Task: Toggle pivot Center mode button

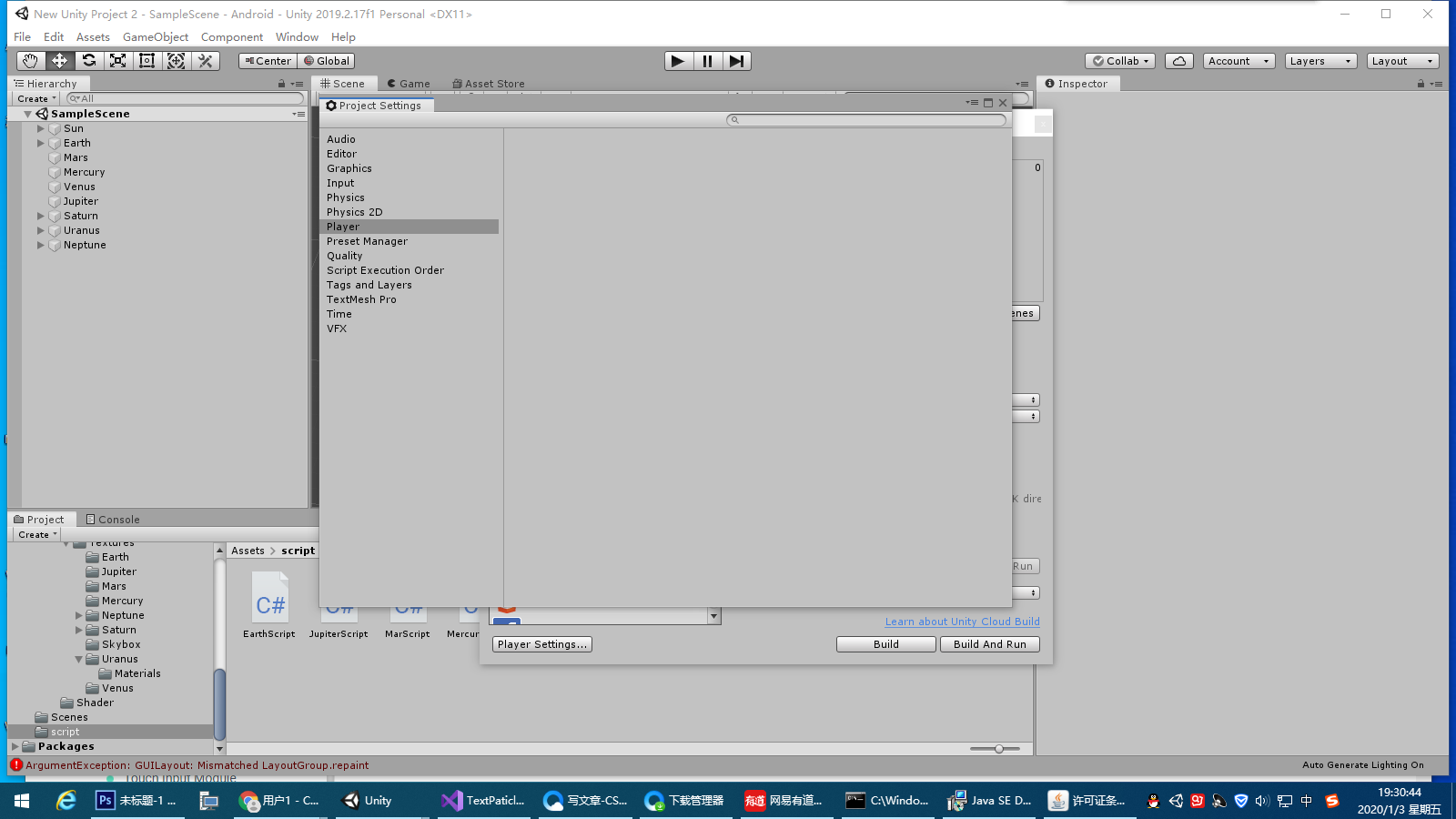Action: pos(268,61)
